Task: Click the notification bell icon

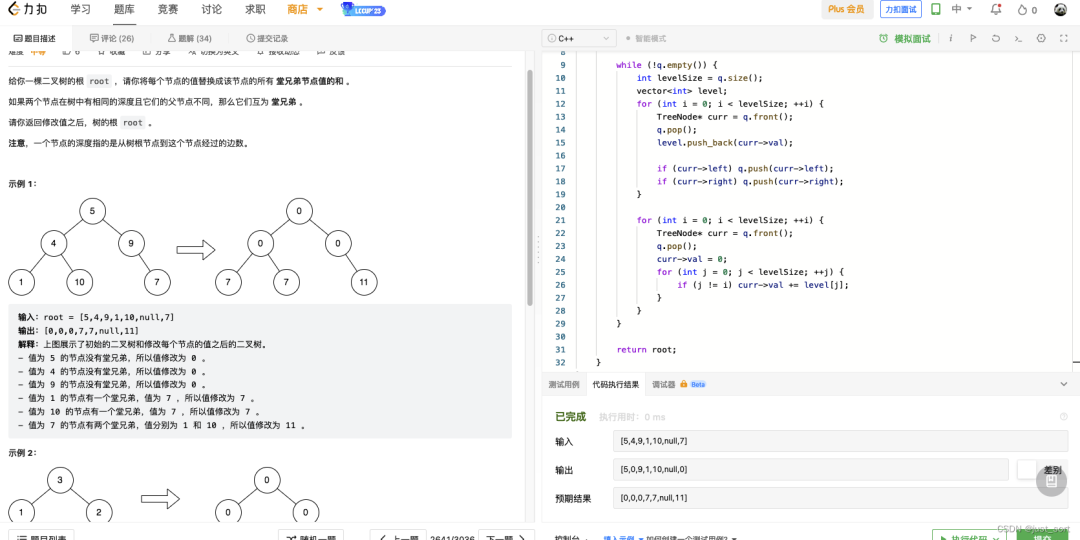Action: 996,9
